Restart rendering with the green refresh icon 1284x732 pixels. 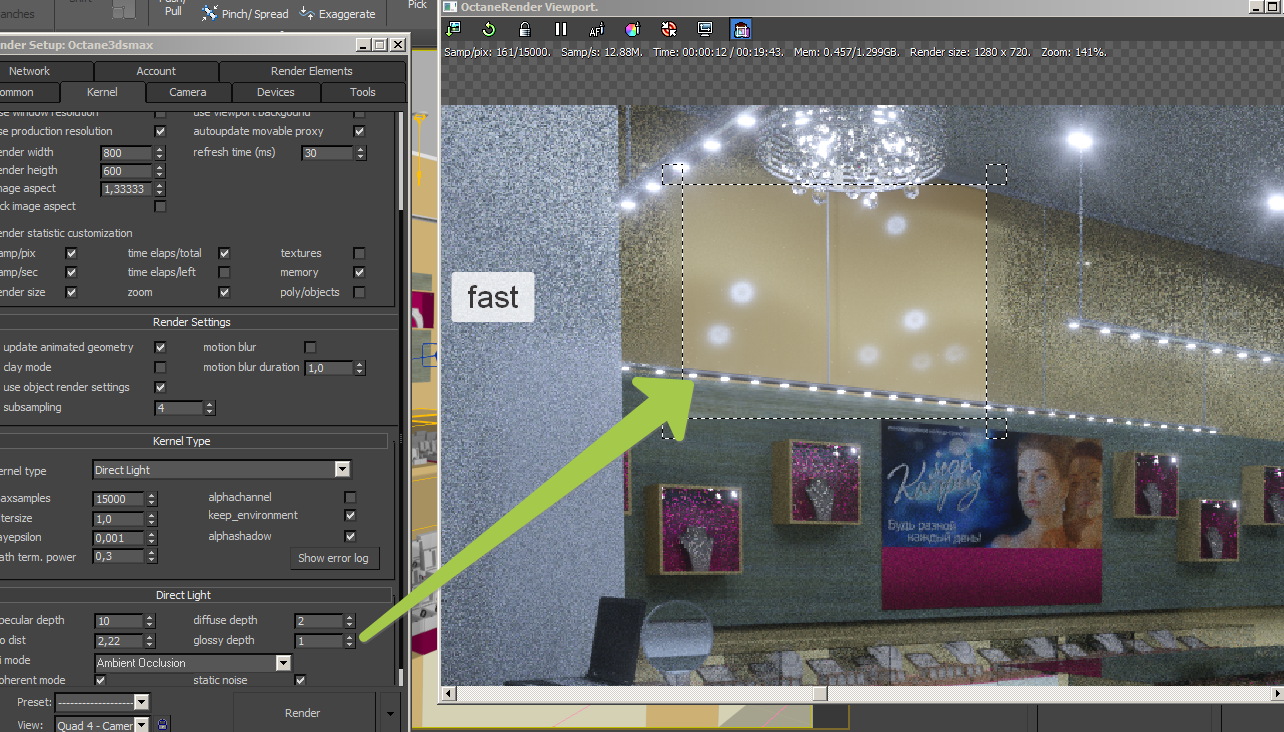point(489,29)
